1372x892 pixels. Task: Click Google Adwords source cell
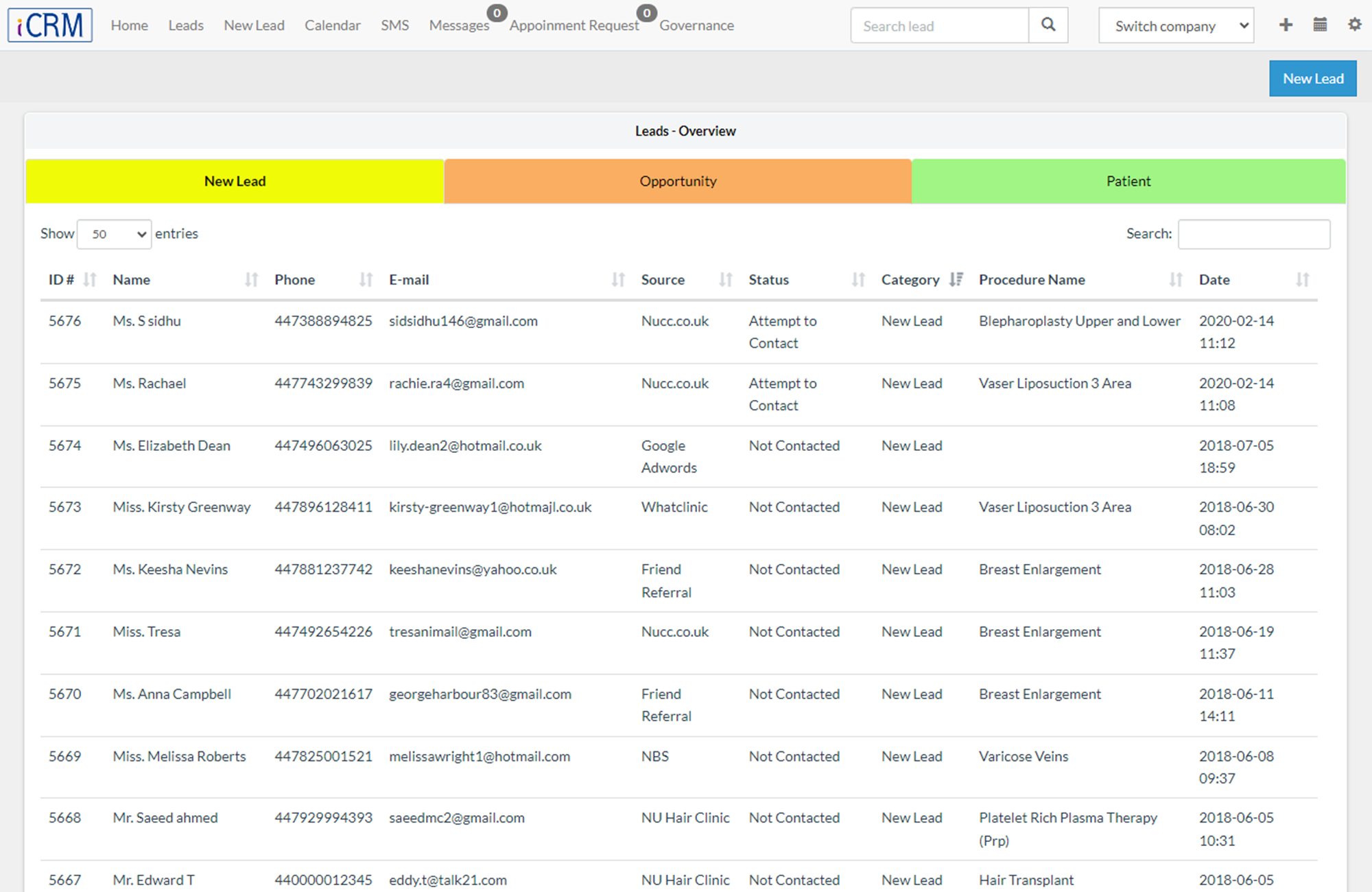point(669,457)
